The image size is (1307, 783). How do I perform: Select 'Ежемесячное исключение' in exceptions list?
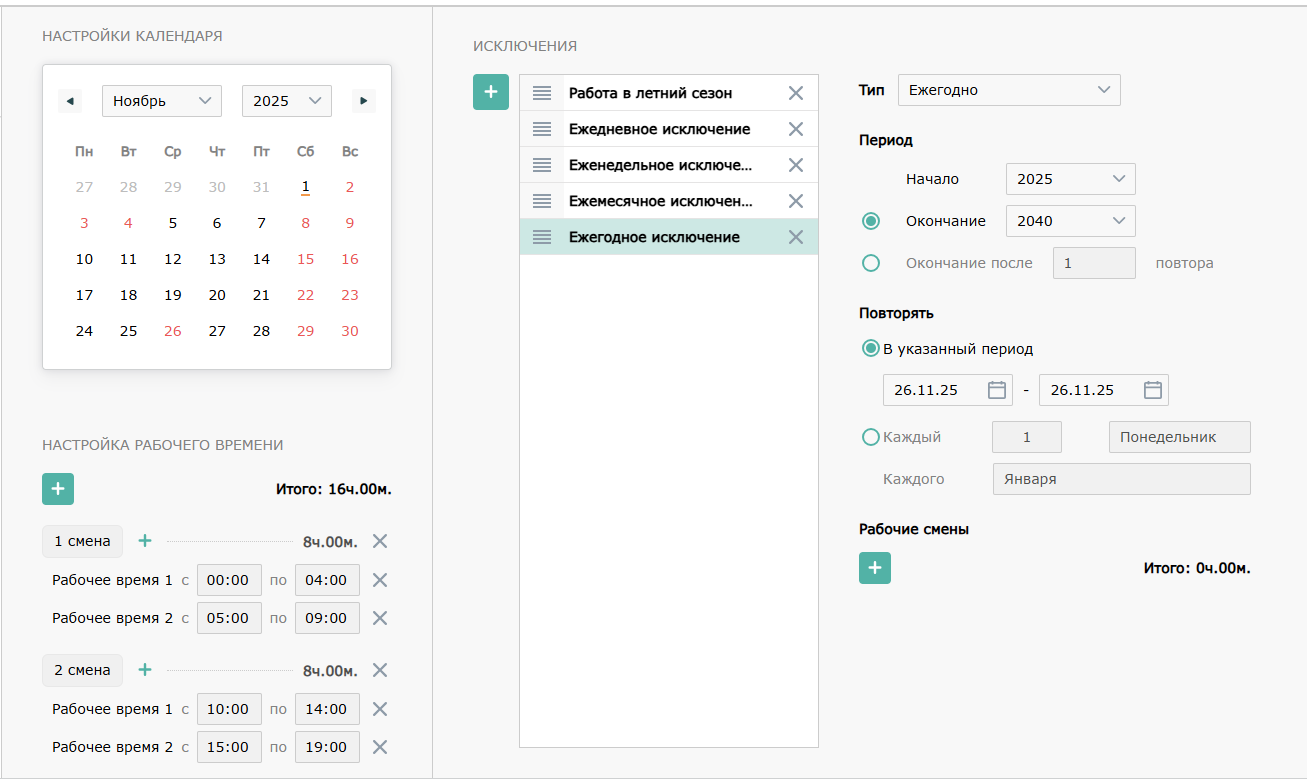click(x=660, y=201)
